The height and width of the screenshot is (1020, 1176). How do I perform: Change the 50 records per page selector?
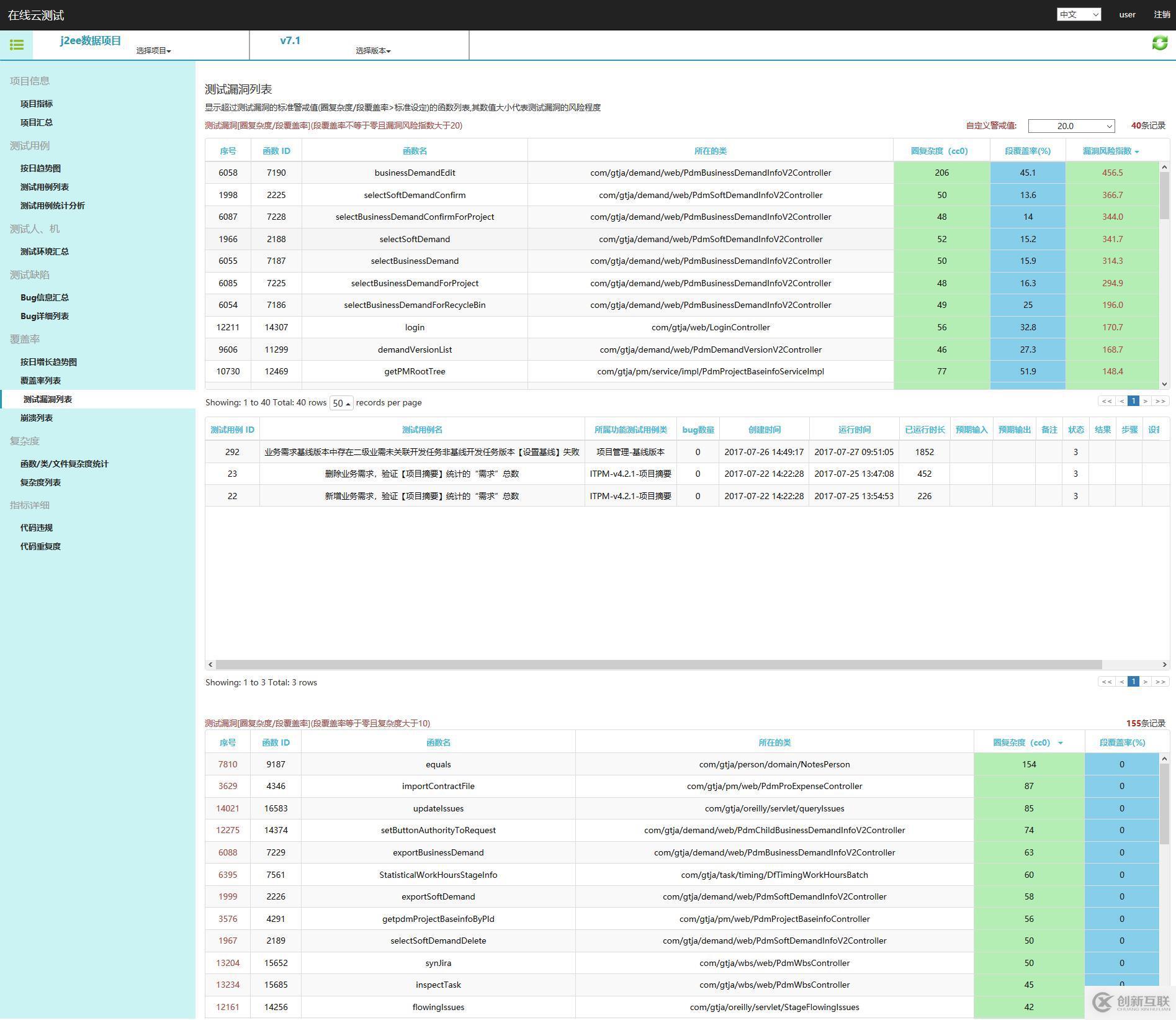tap(341, 403)
